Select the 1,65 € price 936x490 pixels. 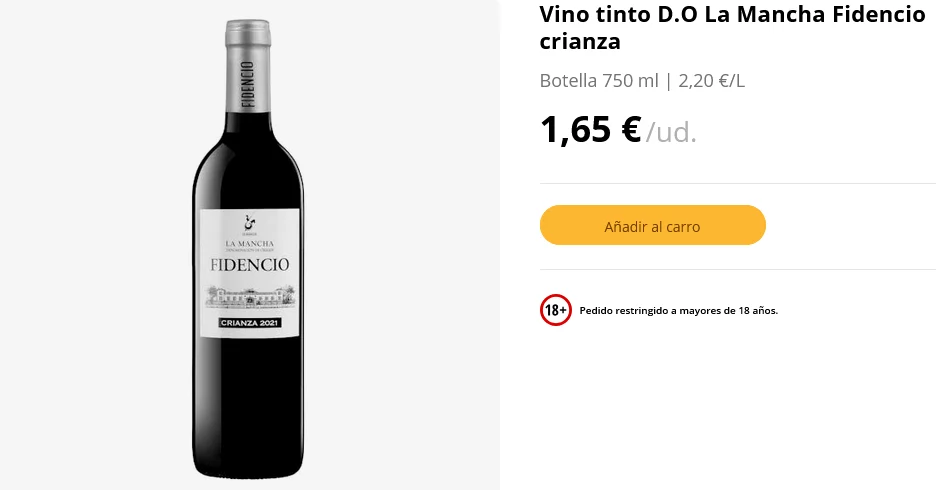590,130
